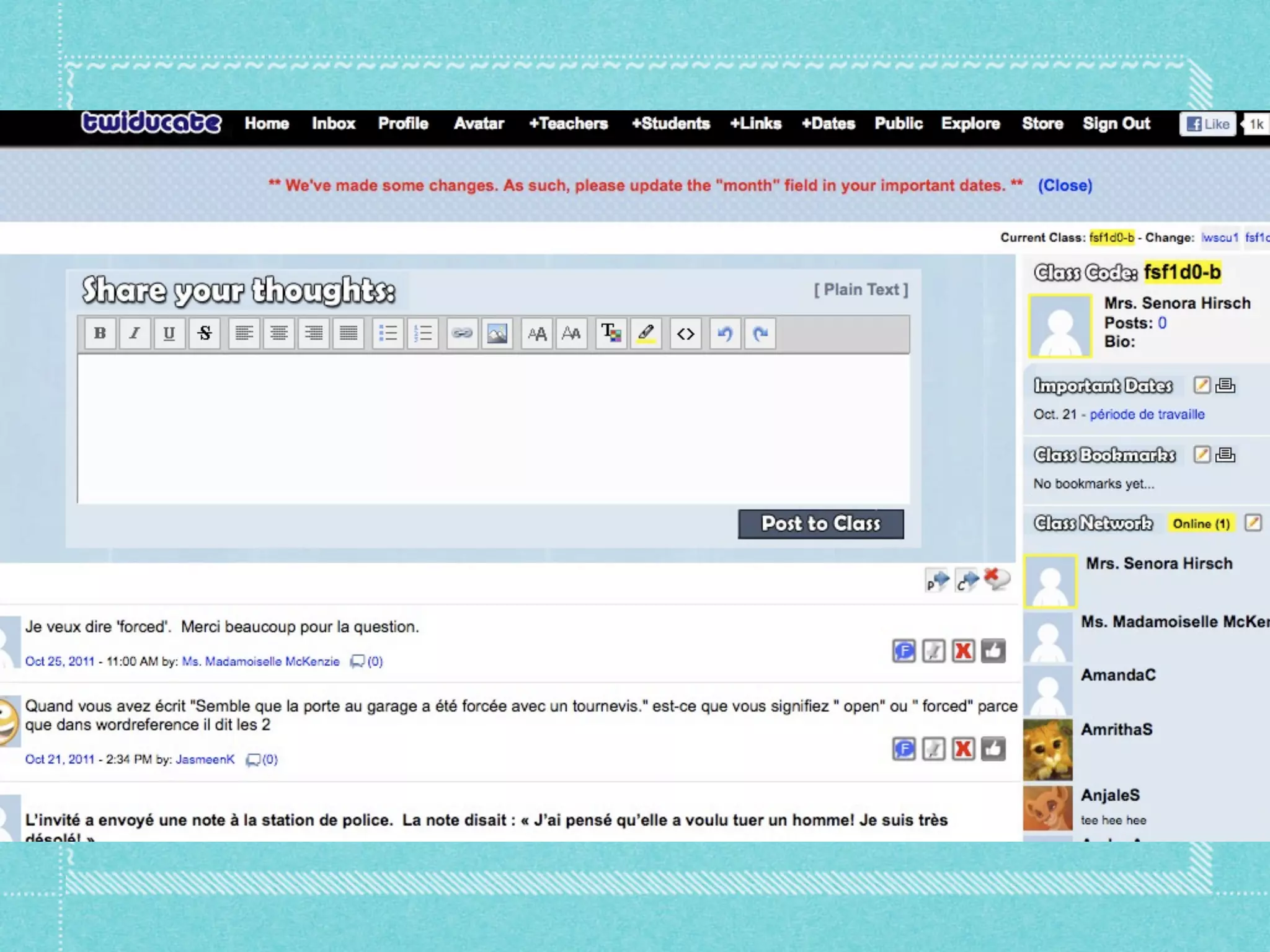Print Class Bookmarks with printer icon

tap(1225, 454)
